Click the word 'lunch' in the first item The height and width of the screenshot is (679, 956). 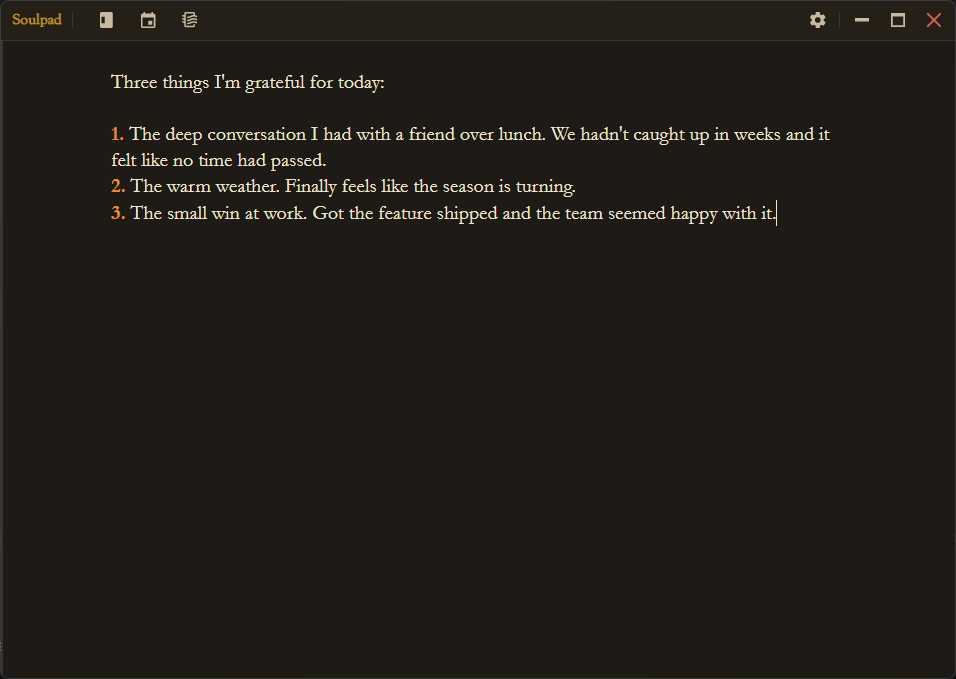click(x=521, y=135)
